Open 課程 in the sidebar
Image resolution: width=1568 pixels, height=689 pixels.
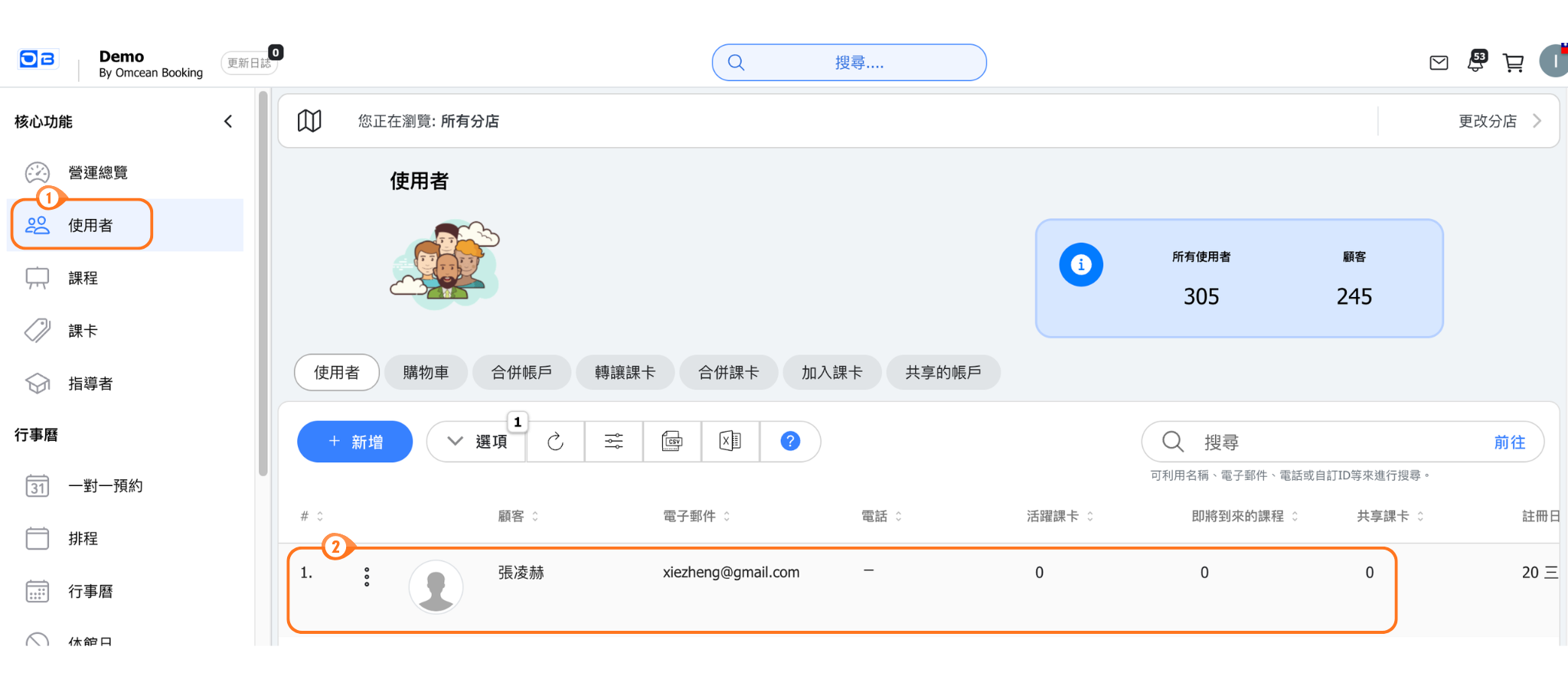(83, 279)
